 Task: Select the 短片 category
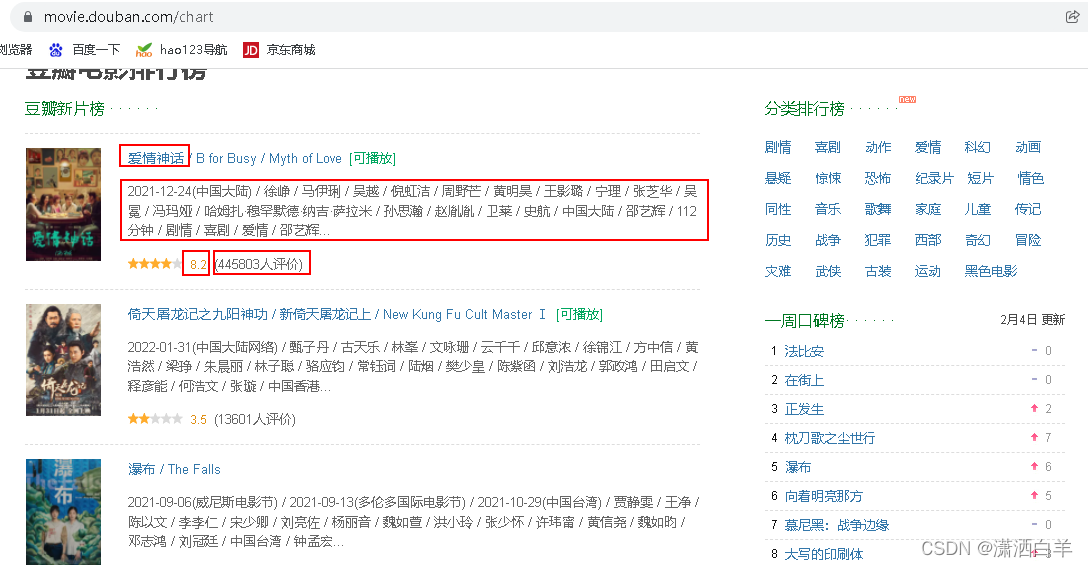click(980, 178)
